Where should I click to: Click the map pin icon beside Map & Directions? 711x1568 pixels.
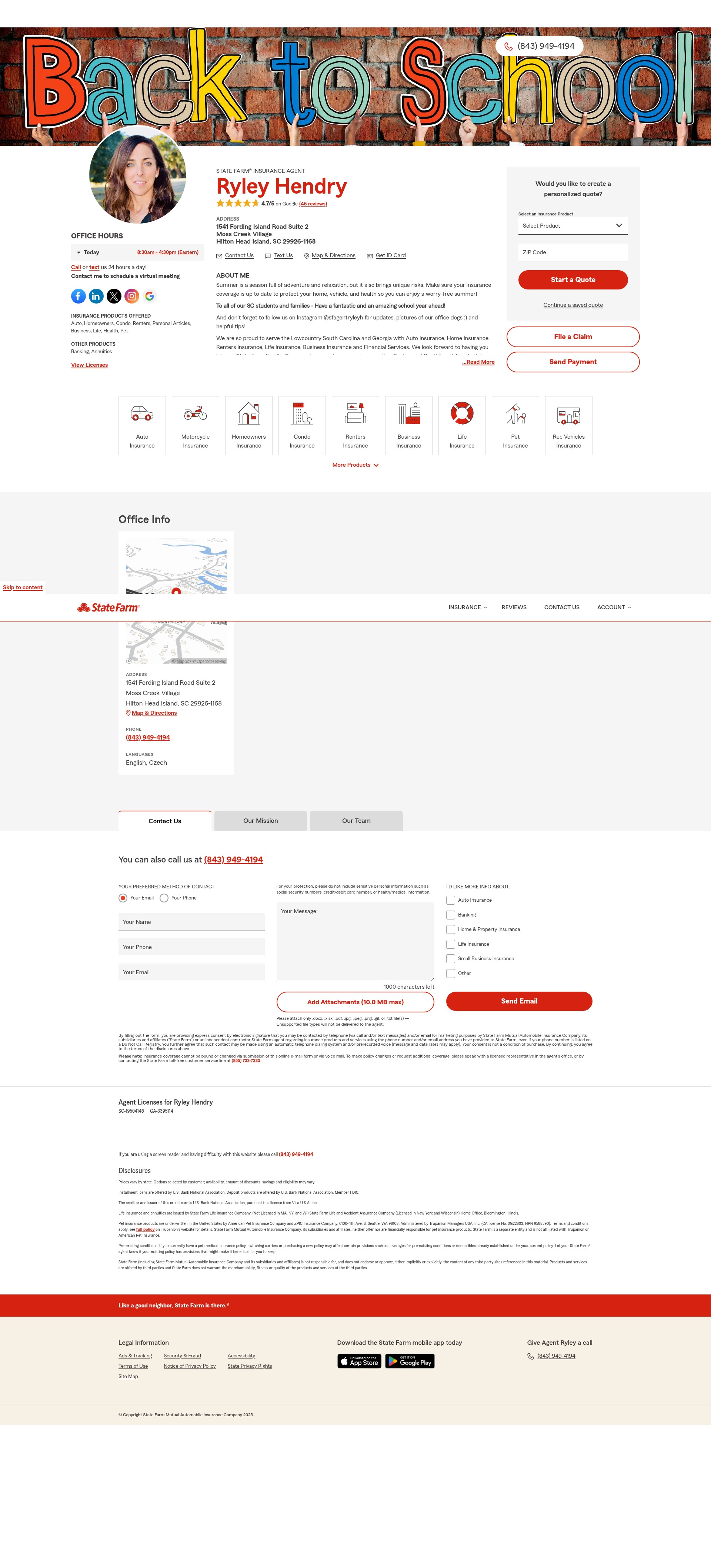coord(307,256)
